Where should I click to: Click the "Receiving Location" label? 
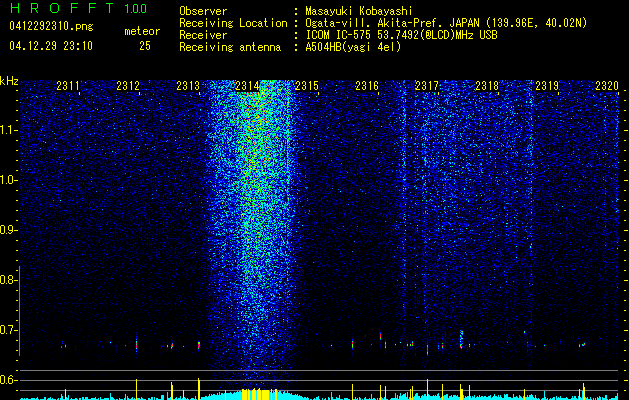click(x=233, y=23)
